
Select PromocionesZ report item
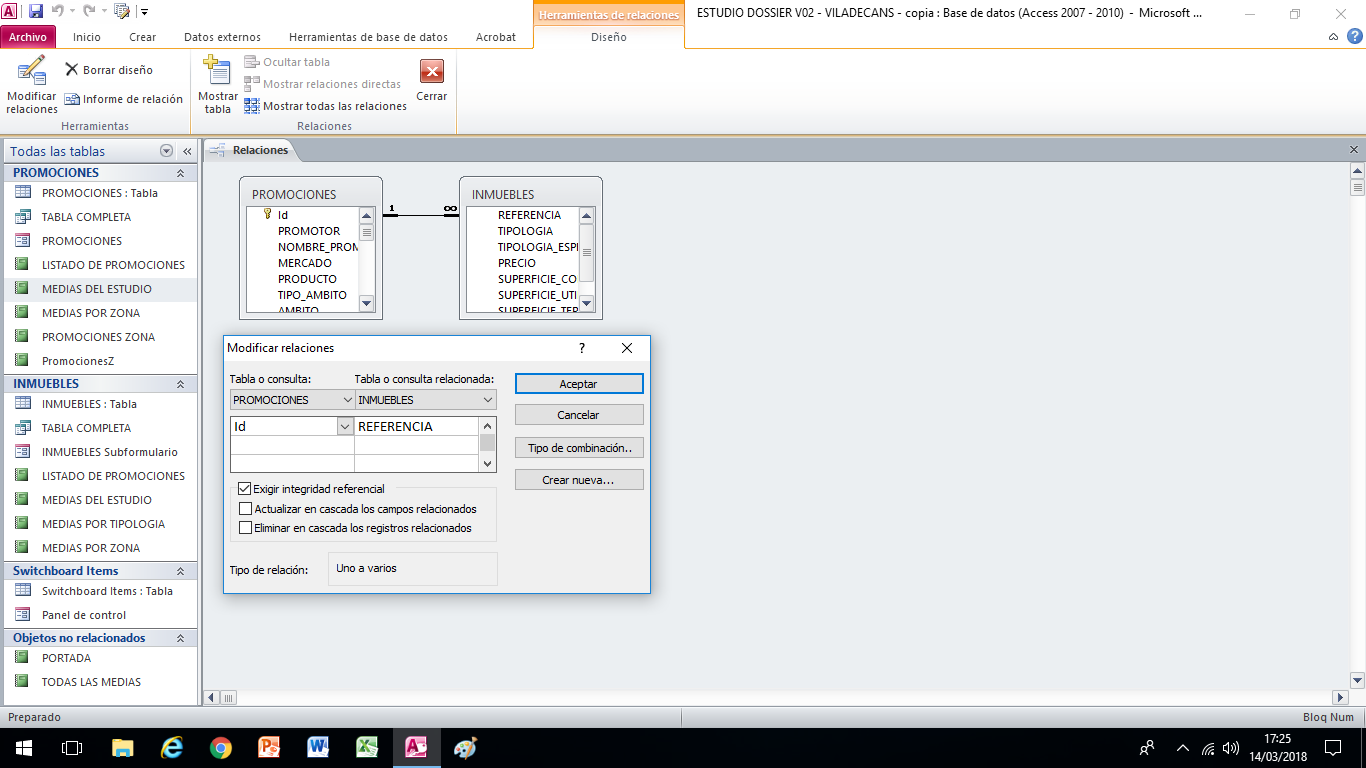(x=78, y=361)
